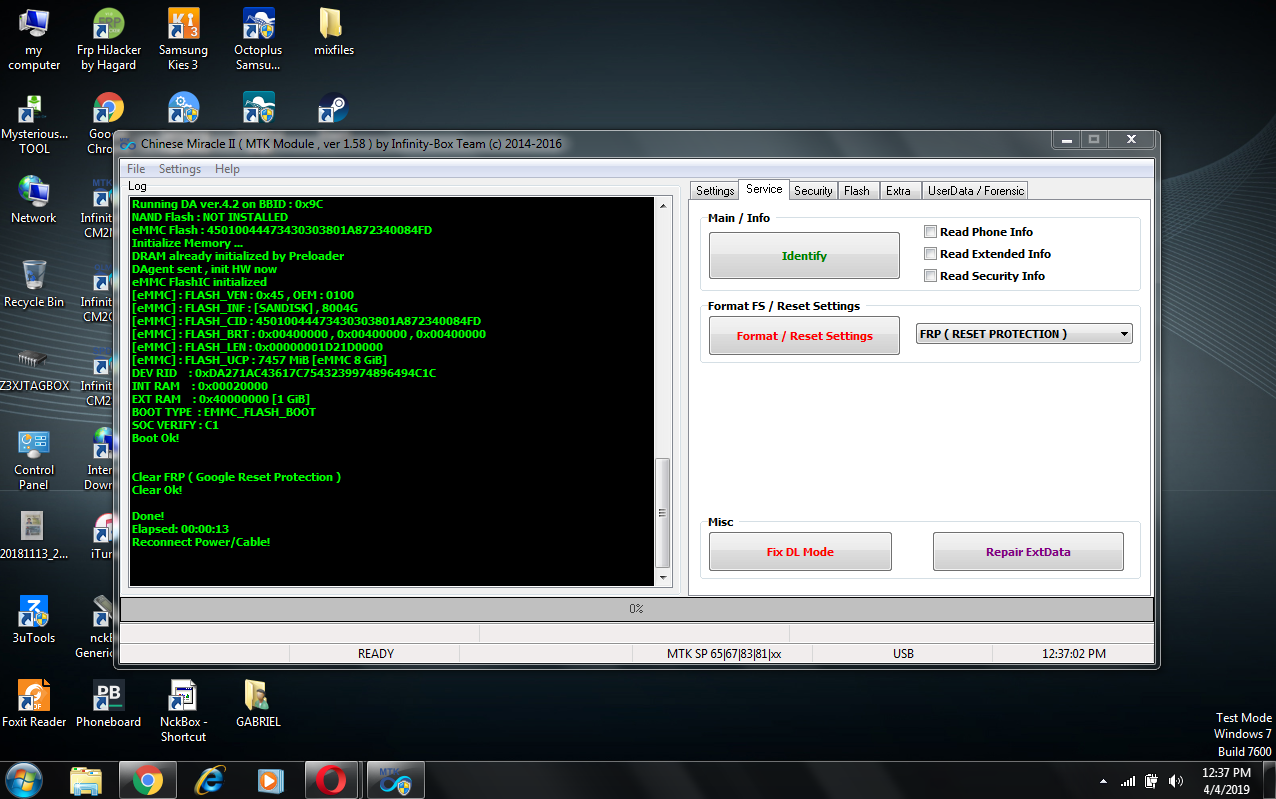This screenshot has width=1276, height=799.
Task: Open the Steam desktop shortcut
Action: 333,109
